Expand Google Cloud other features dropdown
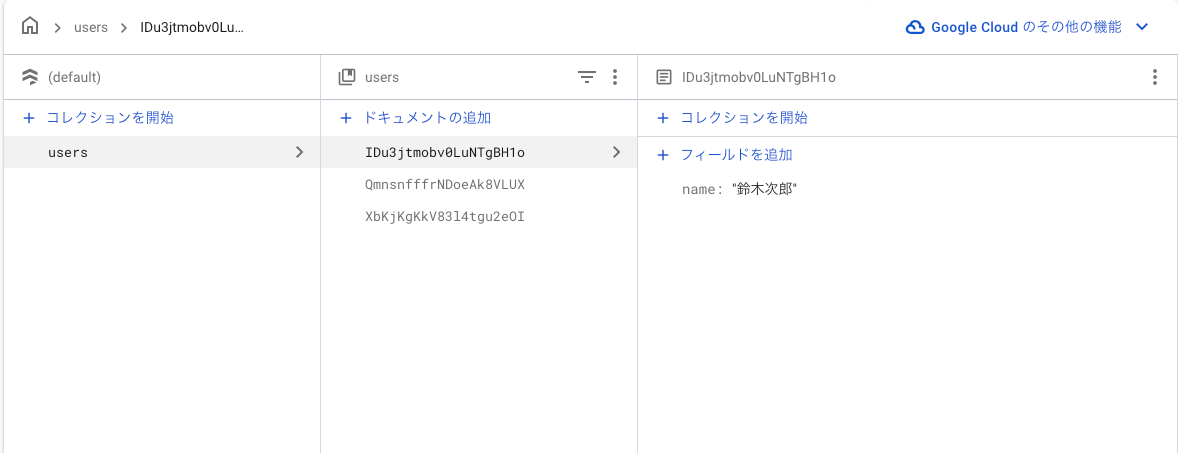Image resolution: width=1178 pixels, height=453 pixels. pyautogui.click(x=1143, y=28)
